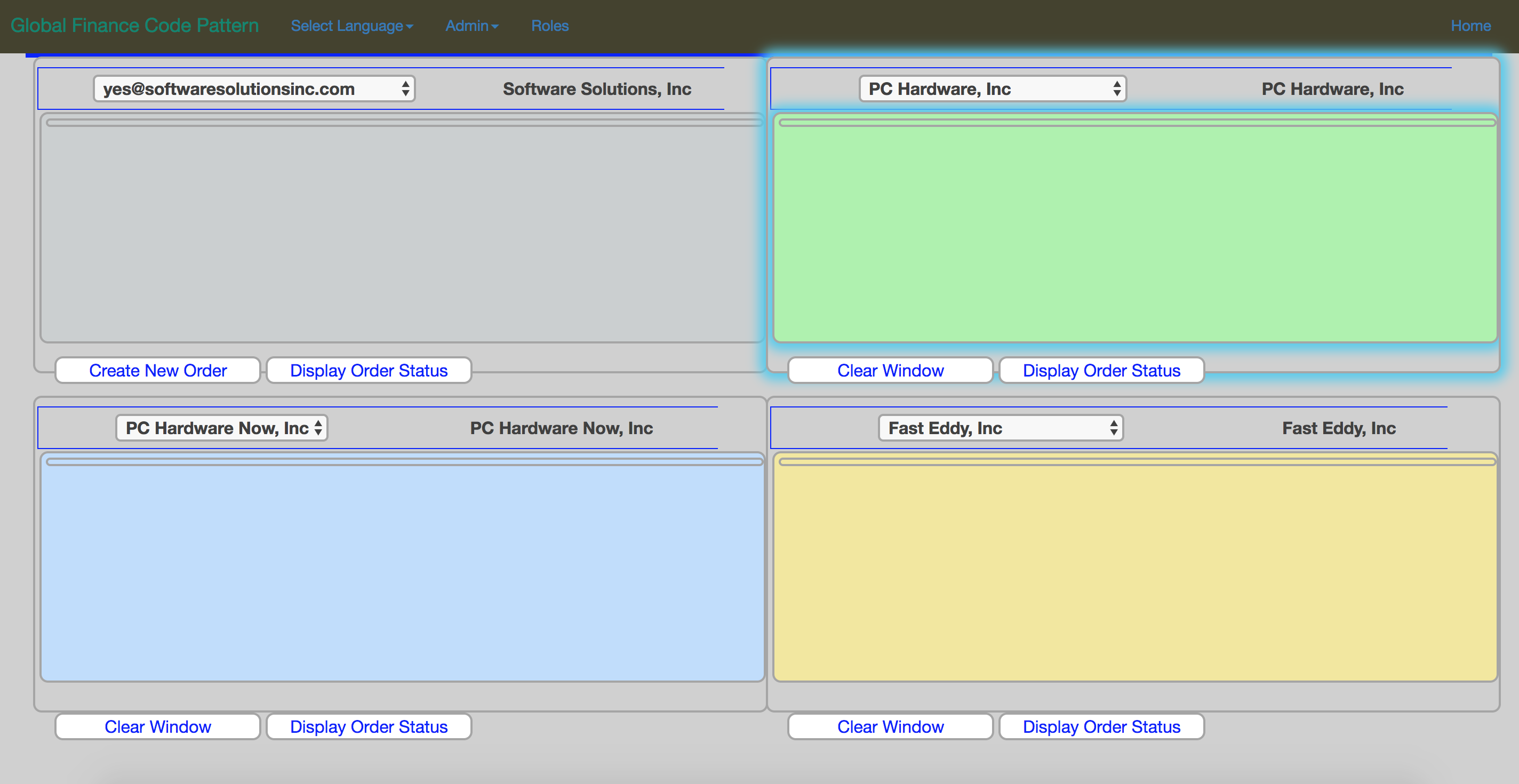This screenshot has height=784, width=1519.
Task: Click the Create New Order button
Action: [x=158, y=370]
